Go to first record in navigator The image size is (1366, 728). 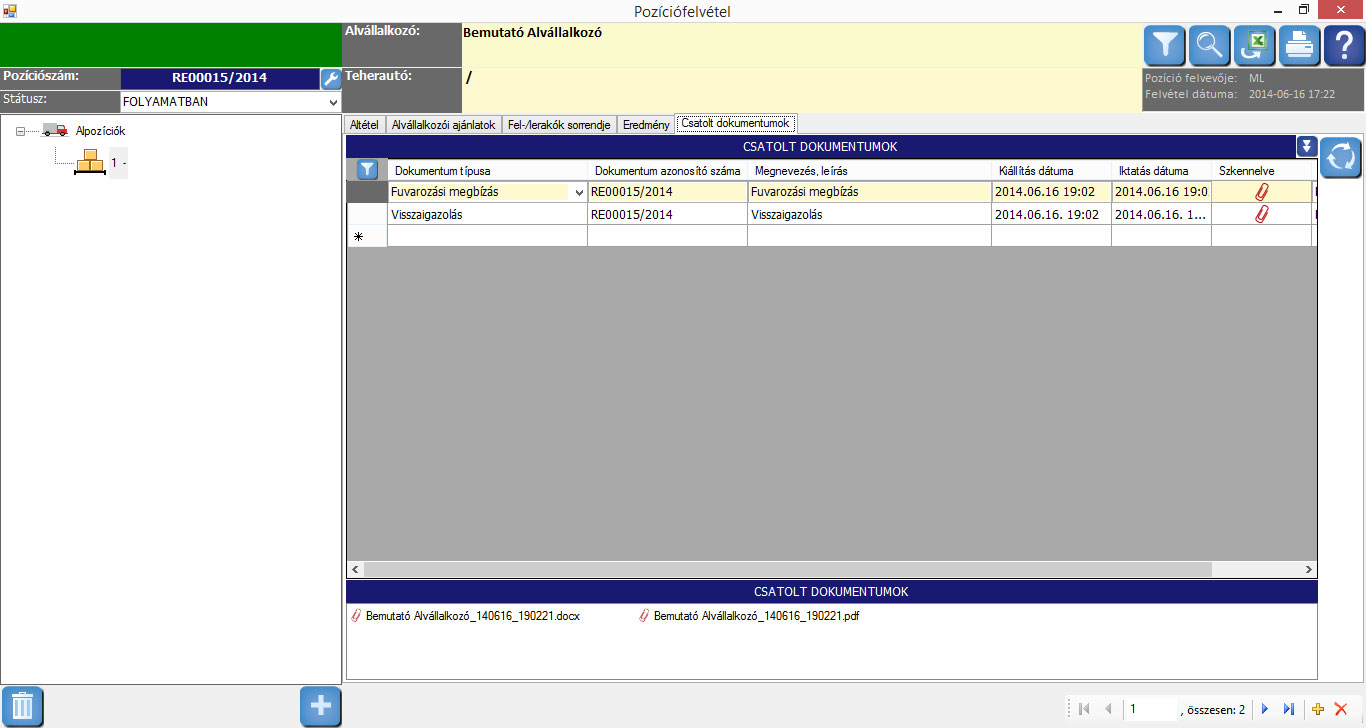[x=1084, y=709]
